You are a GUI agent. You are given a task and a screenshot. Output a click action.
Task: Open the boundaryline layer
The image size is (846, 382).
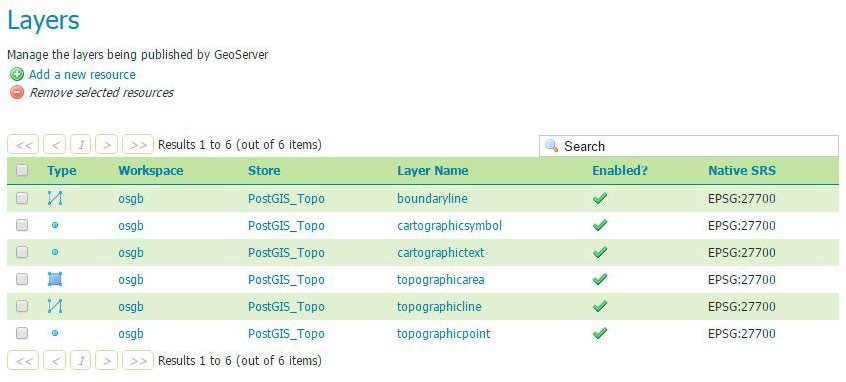(x=432, y=199)
